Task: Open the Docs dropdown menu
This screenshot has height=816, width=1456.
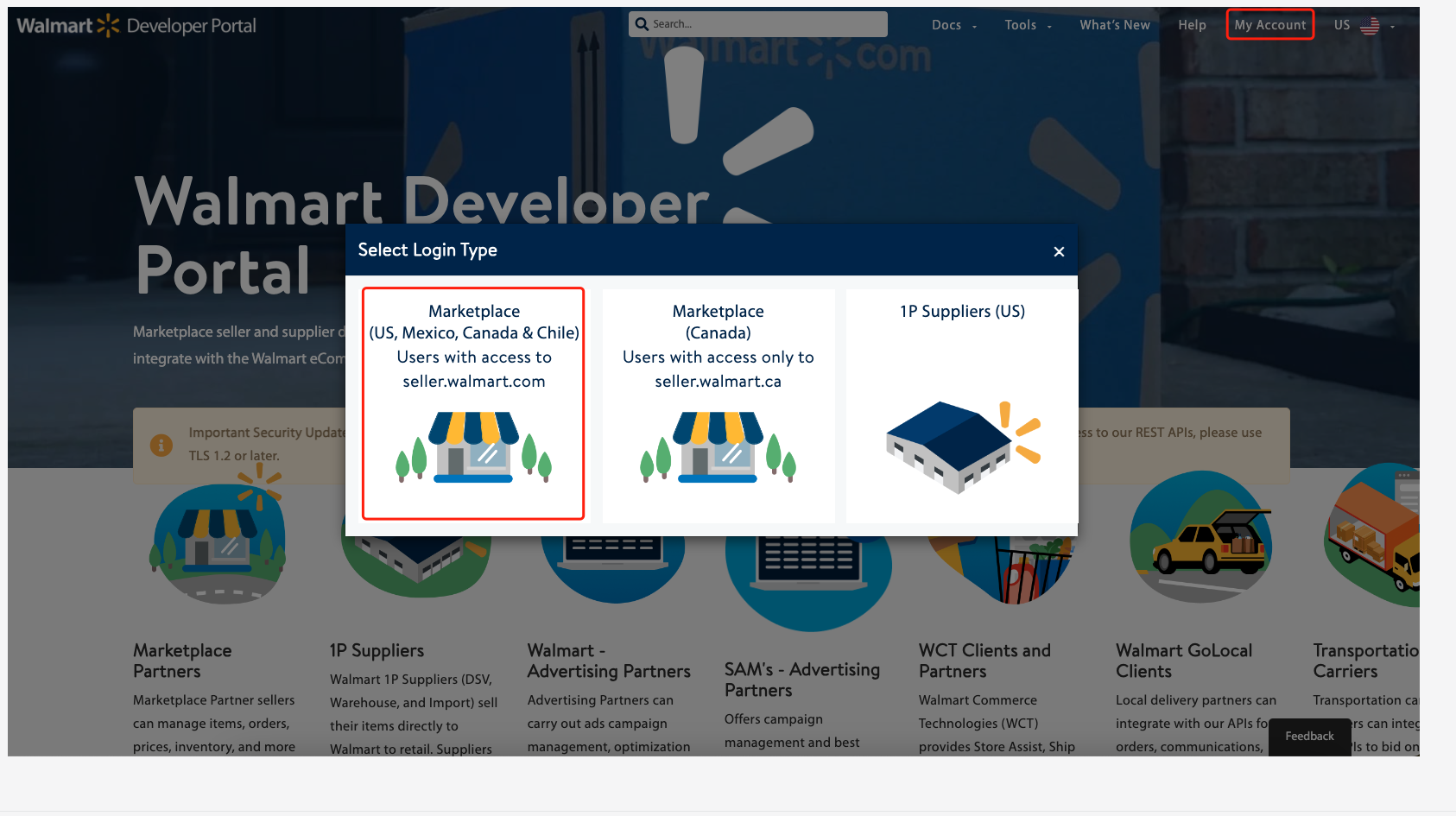Action: pyautogui.click(x=954, y=25)
